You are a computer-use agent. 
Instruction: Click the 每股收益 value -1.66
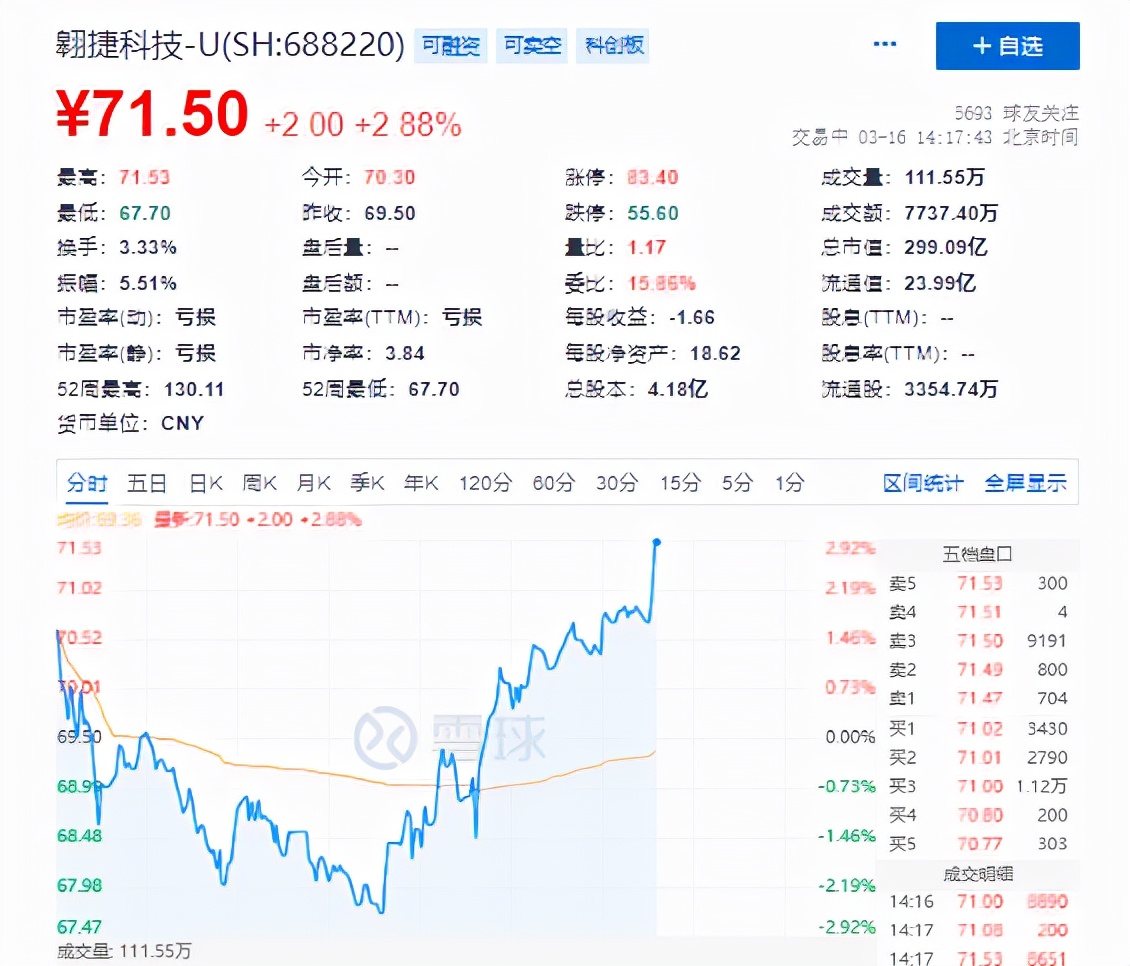point(692,317)
